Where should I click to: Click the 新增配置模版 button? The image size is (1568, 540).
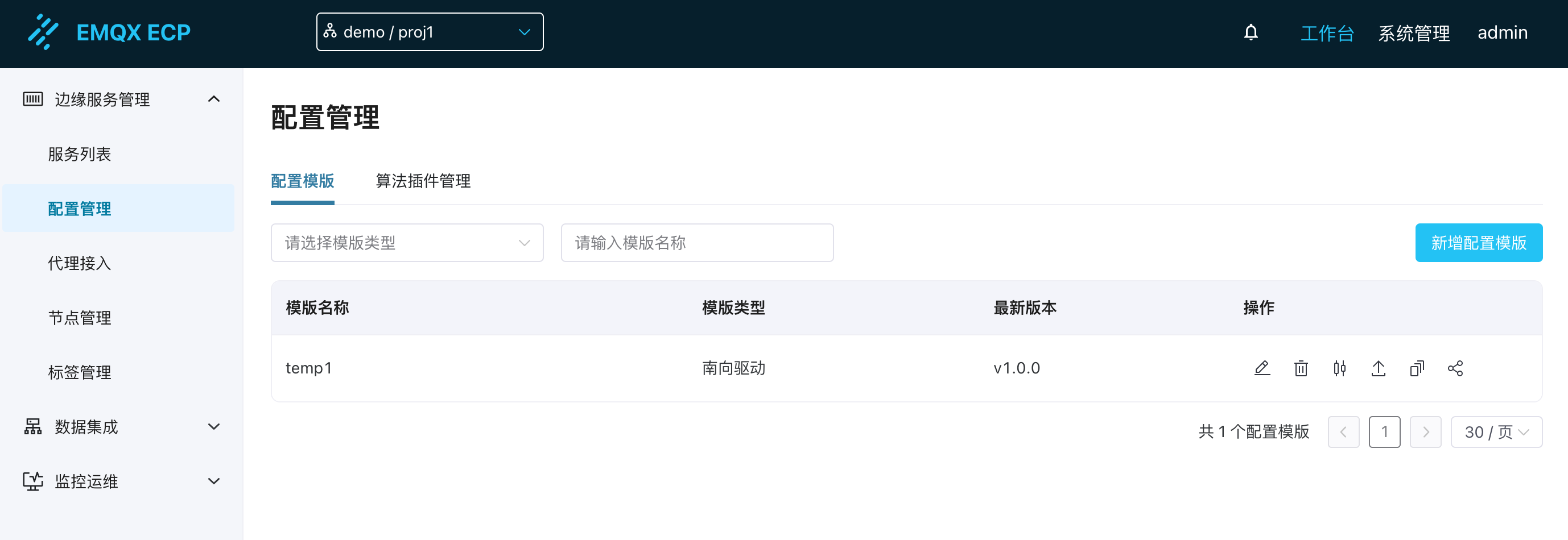point(1479,243)
